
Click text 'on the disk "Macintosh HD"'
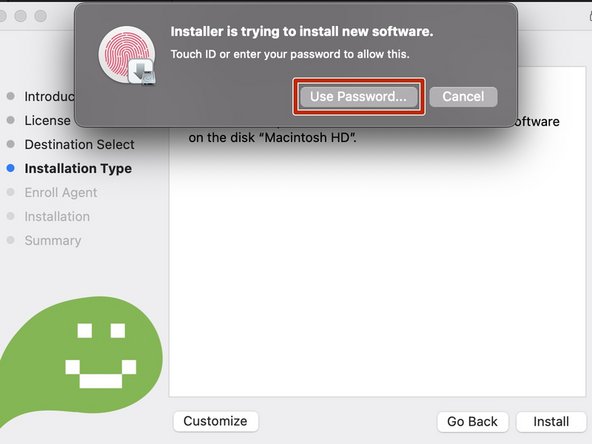click(272, 137)
